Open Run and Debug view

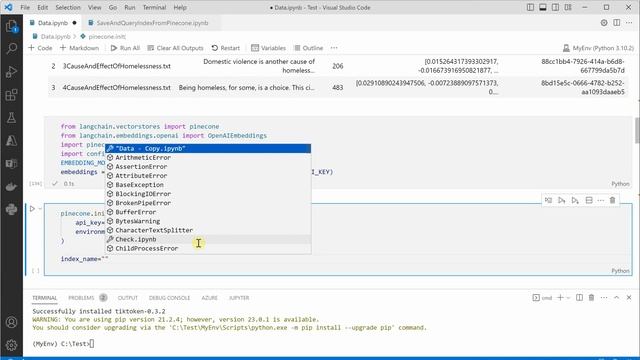[x=11, y=72]
